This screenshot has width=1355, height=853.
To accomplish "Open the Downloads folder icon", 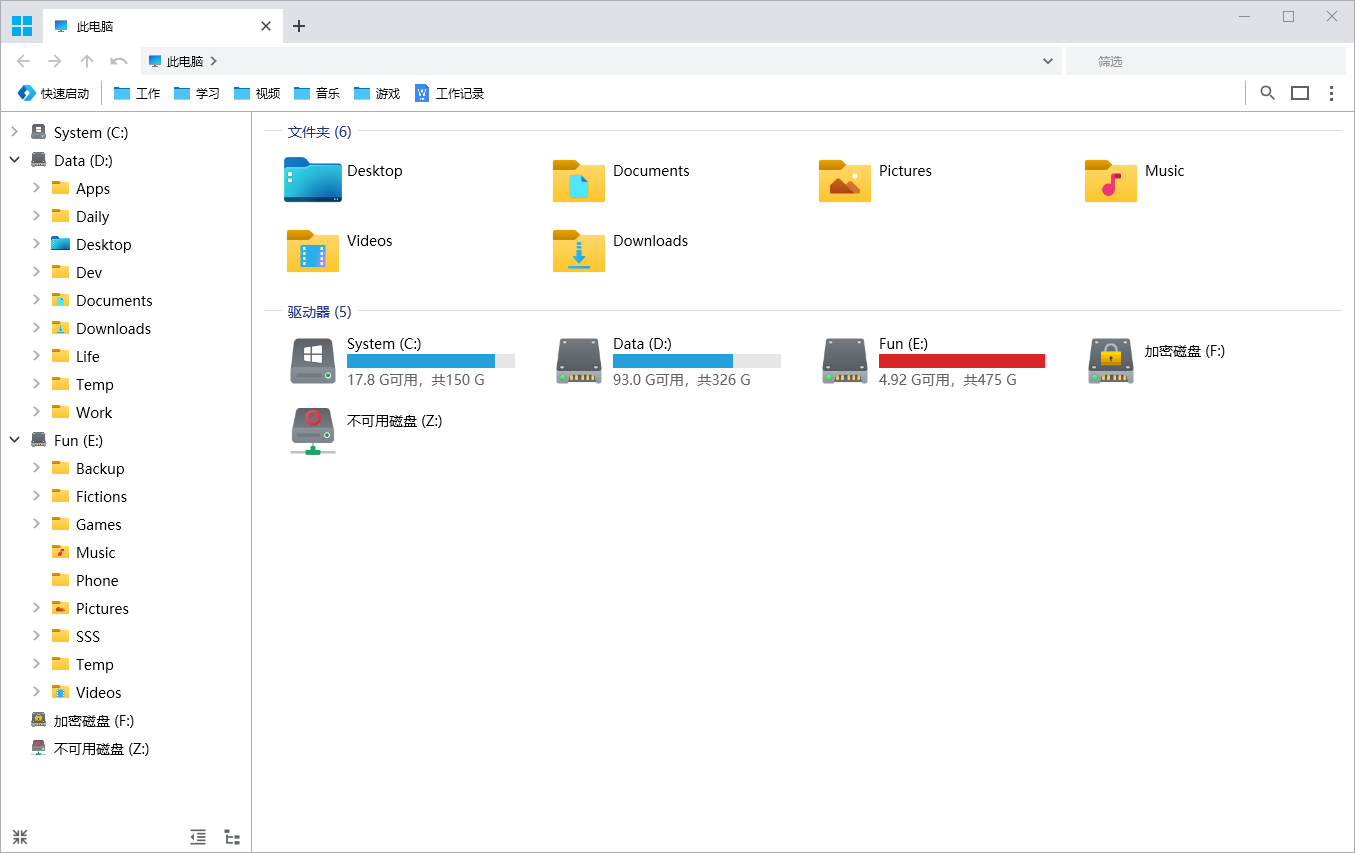I will click(578, 251).
